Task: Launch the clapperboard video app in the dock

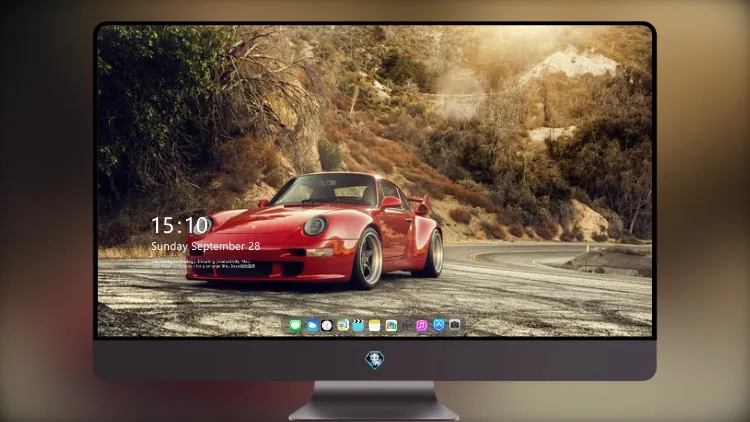Action: (x=358, y=326)
